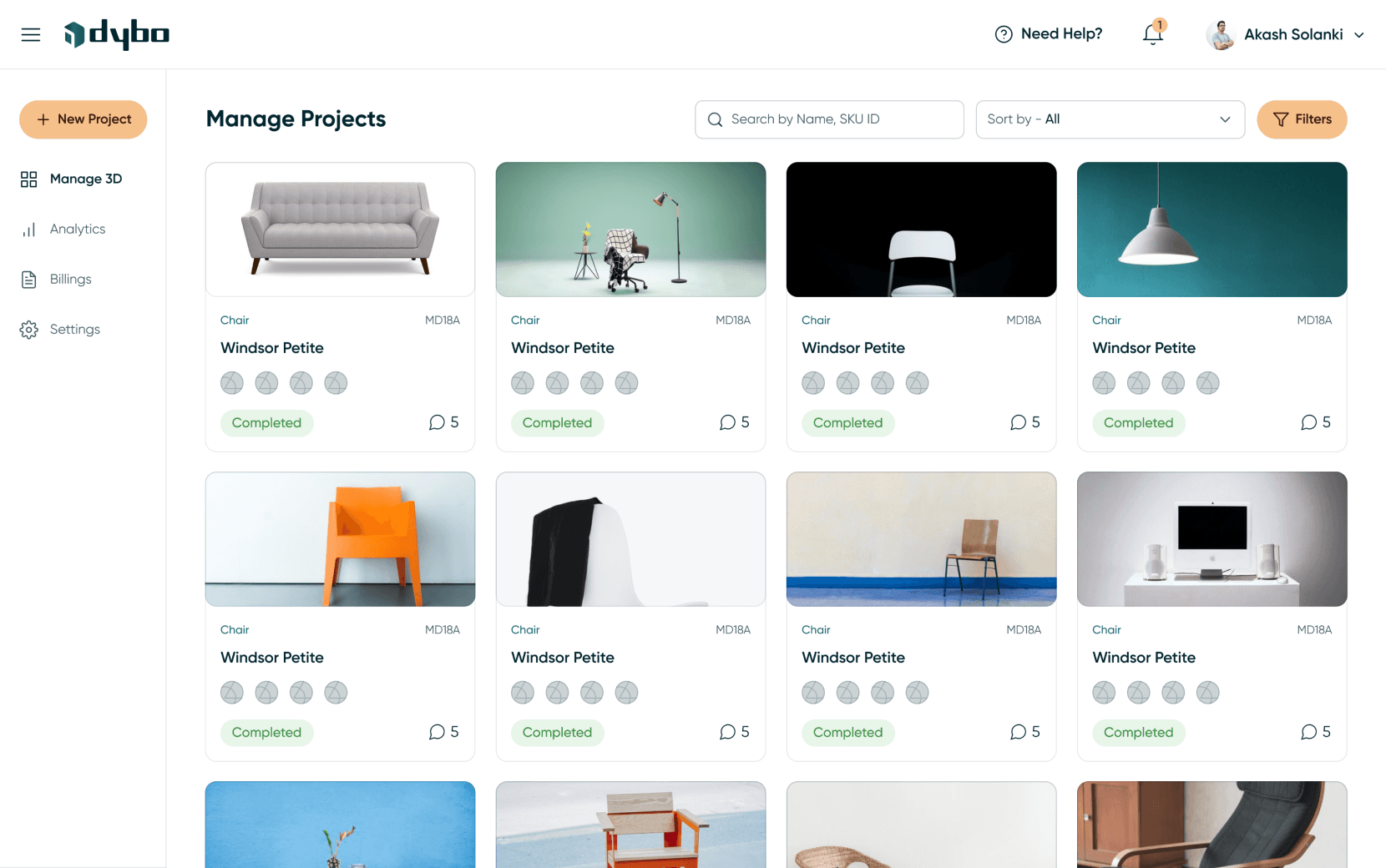The height and width of the screenshot is (868, 1386).
Task: Open the Analytics page
Action: [x=63, y=229]
